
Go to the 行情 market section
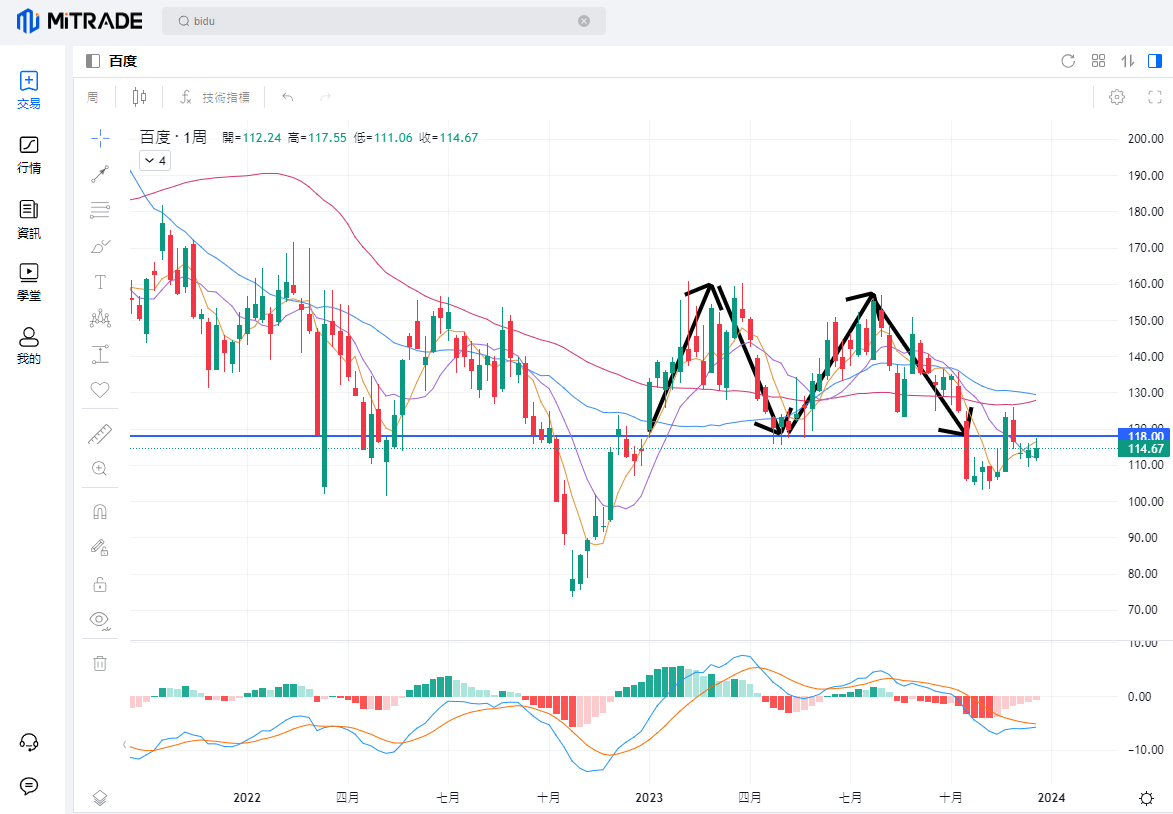point(29,154)
